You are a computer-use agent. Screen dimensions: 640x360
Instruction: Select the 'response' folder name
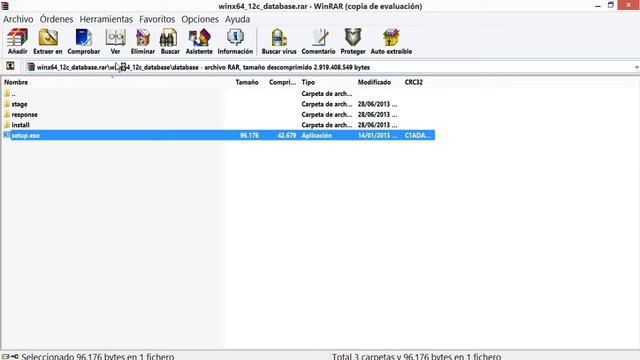pyautogui.click(x=24, y=115)
